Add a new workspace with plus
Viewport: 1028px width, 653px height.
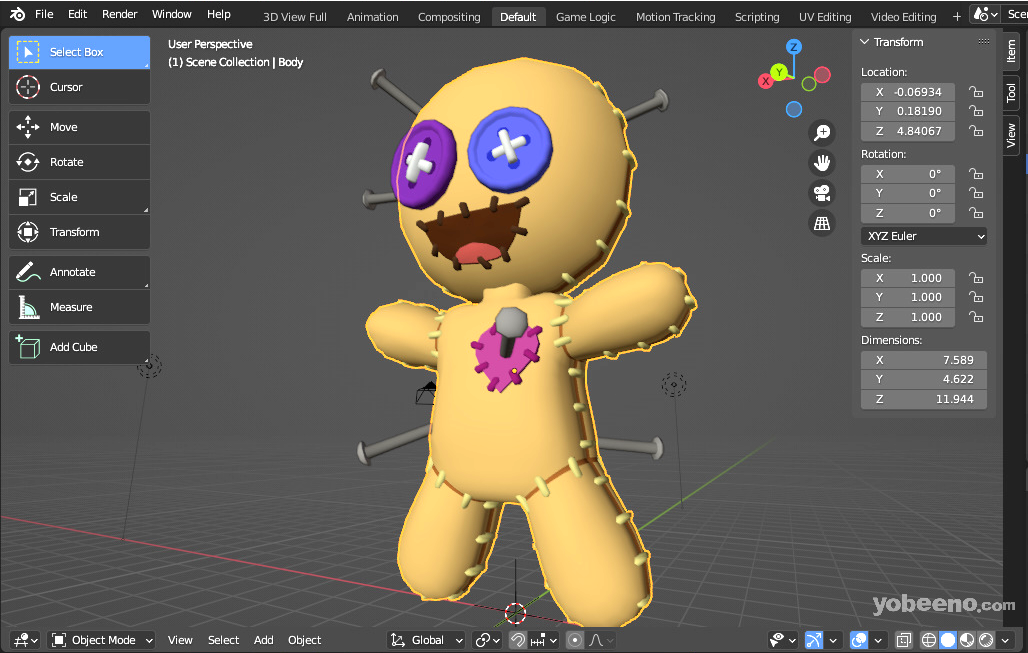click(957, 16)
